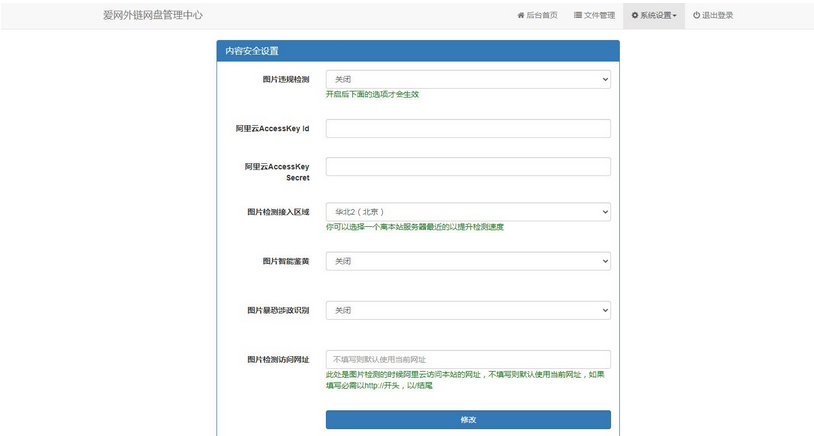Click the 图片智能鉴黄 label
The image size is (814, 436).
[x=286, y=261]
